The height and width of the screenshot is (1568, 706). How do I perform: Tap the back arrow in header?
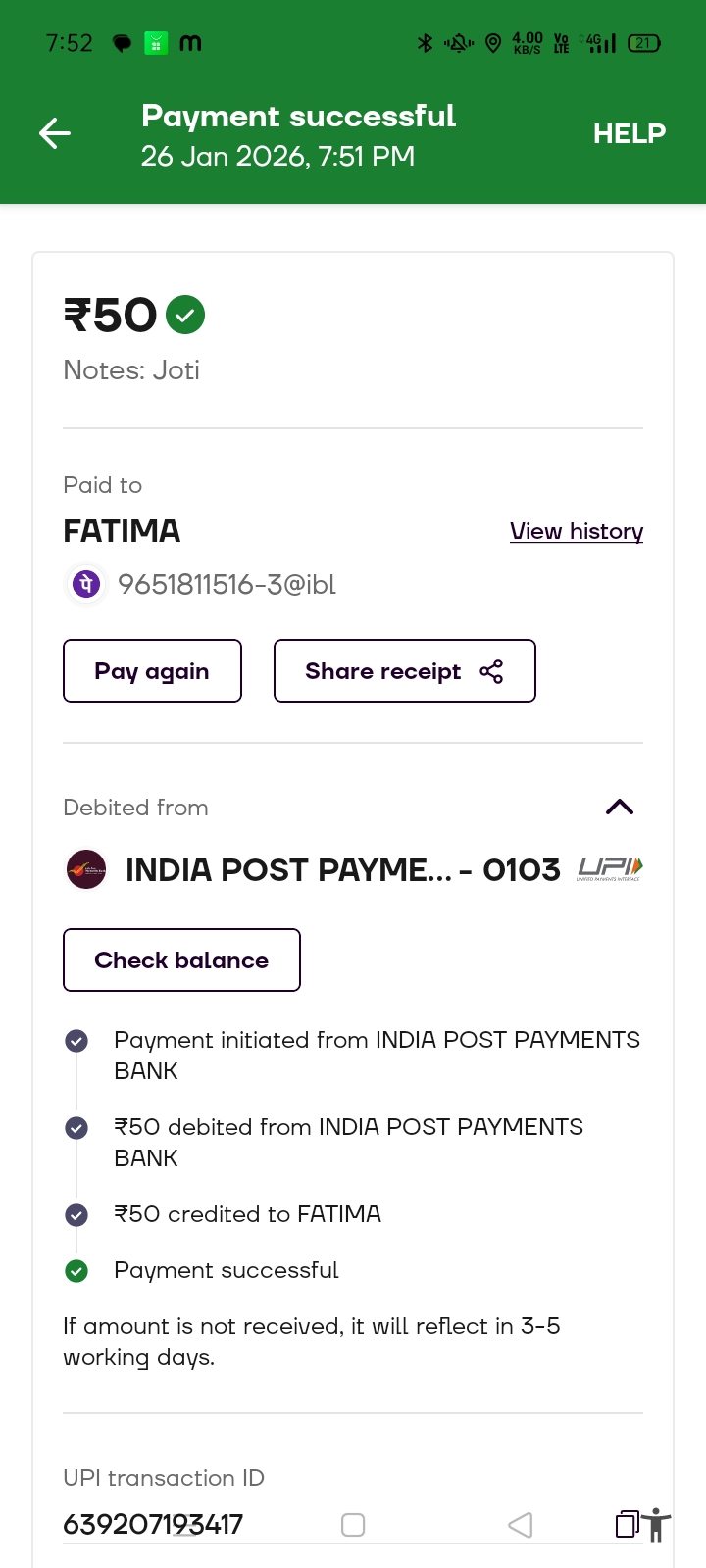[55, 133]
